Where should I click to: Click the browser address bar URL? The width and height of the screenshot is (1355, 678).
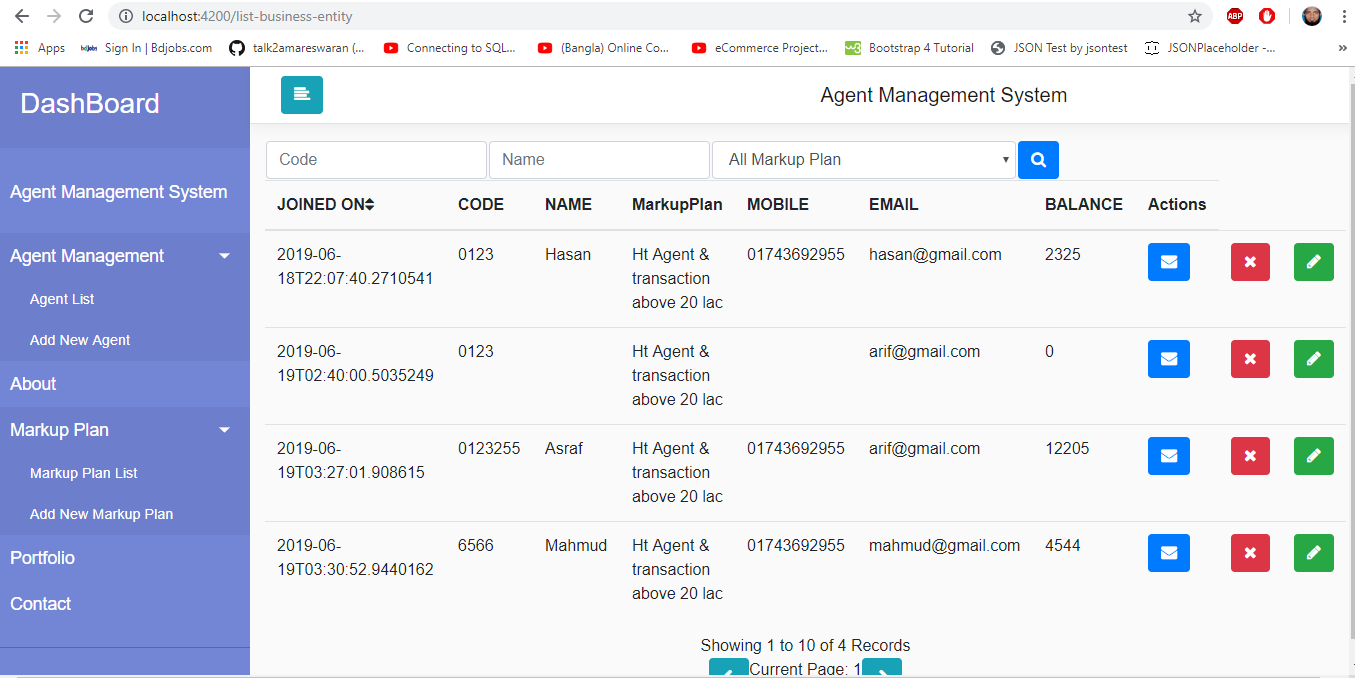tap(247, 16)
